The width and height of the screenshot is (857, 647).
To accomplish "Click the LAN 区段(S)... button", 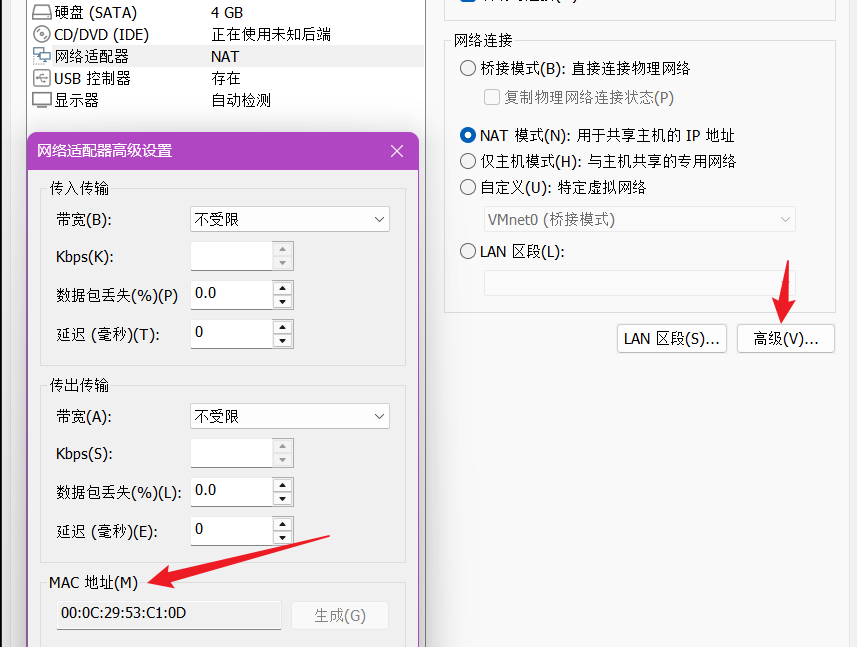I will [x=671, y=339].
